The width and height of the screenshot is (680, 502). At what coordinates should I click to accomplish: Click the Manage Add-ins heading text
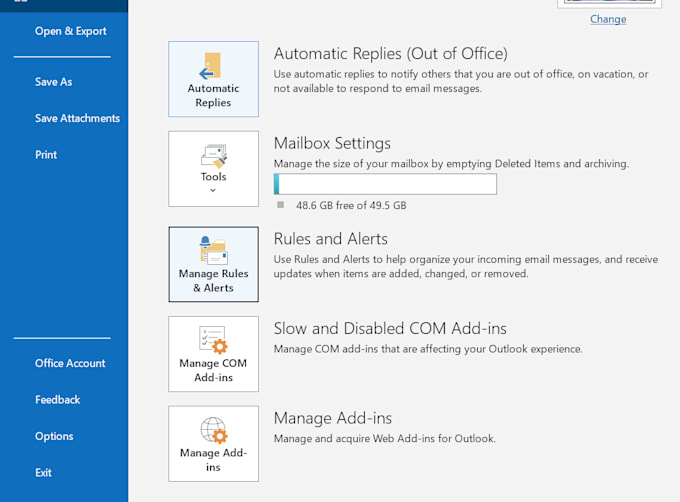[x=333, y=418]
